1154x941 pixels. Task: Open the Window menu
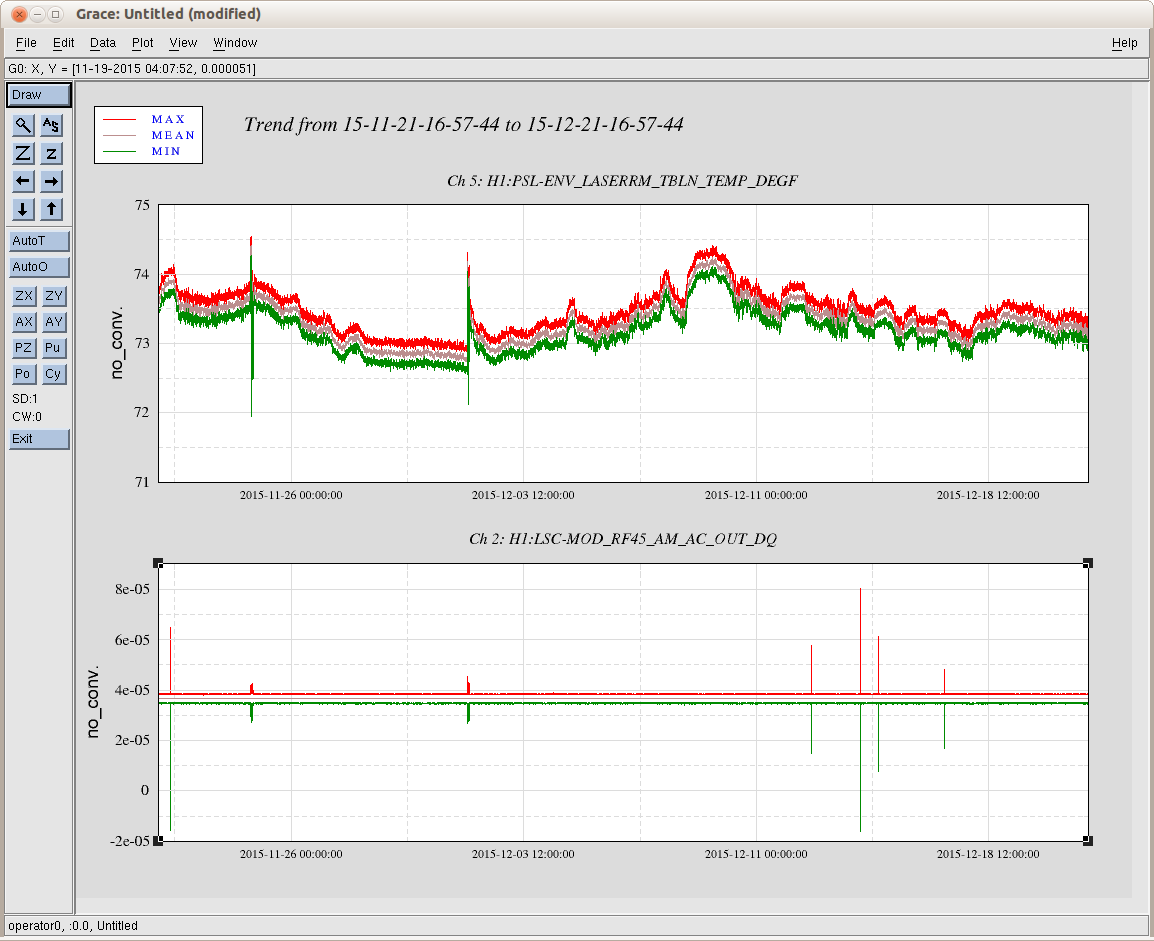point(235,43)
